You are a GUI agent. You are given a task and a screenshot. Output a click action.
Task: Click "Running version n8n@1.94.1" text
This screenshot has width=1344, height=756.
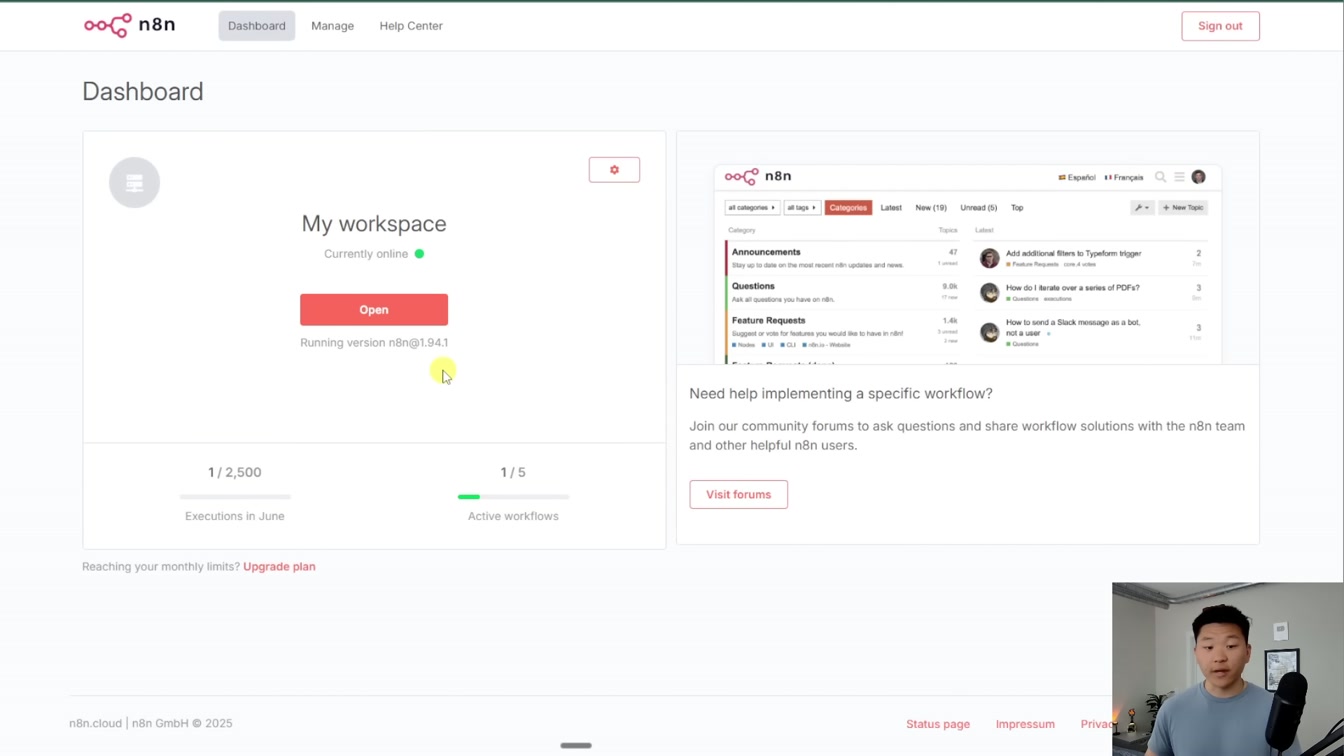coord(374,342)
